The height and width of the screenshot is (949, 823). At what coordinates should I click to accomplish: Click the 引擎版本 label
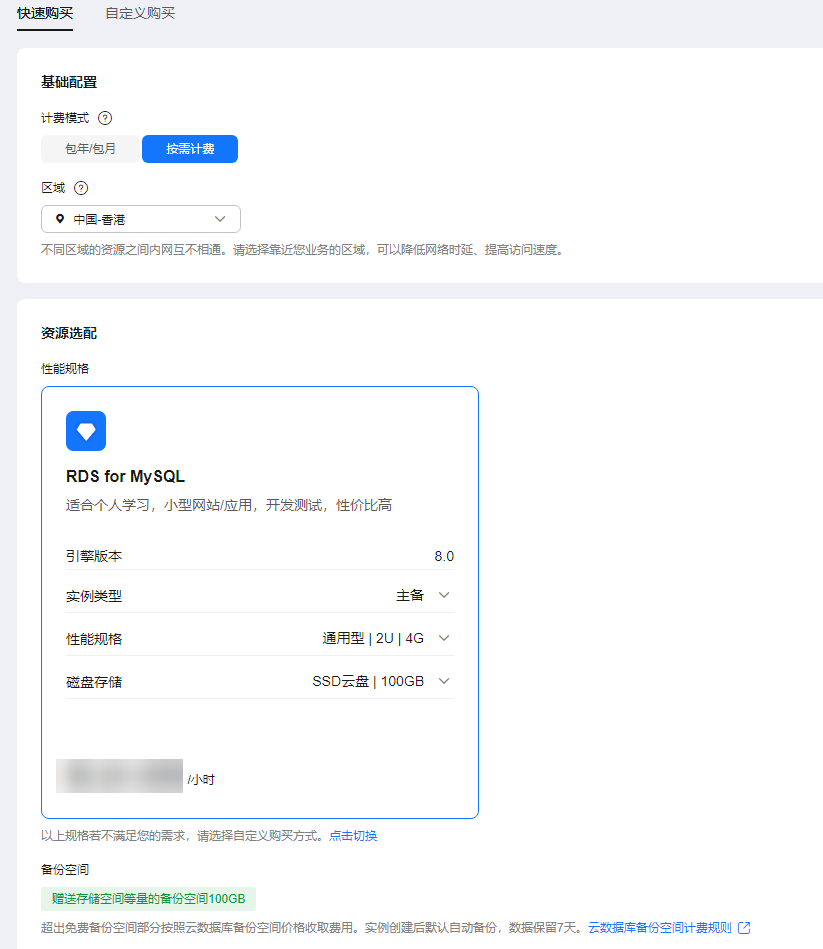[x=94, y=556]
